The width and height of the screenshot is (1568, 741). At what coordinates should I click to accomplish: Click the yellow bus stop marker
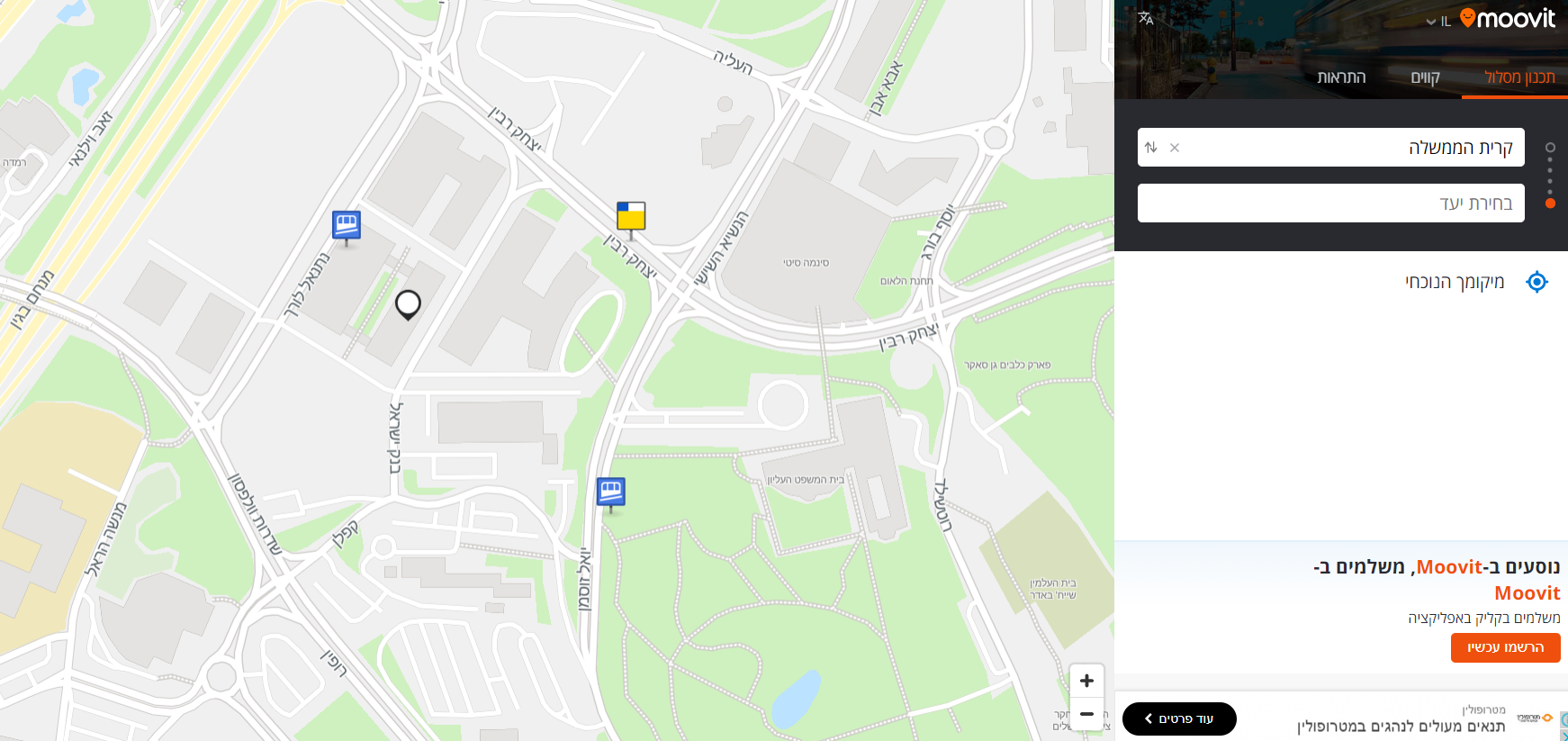pos(631,217)
